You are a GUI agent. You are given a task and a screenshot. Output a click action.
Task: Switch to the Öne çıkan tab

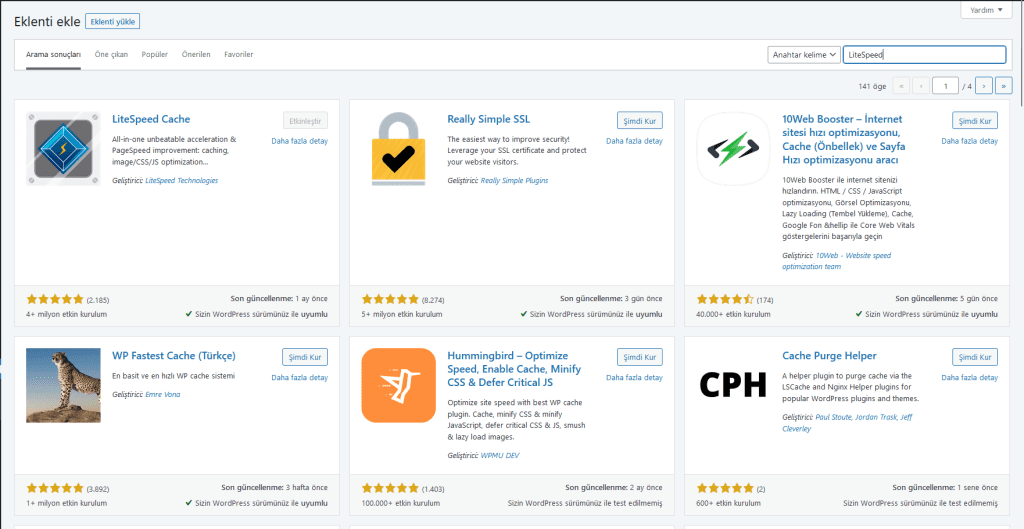[x=111, y=54]
